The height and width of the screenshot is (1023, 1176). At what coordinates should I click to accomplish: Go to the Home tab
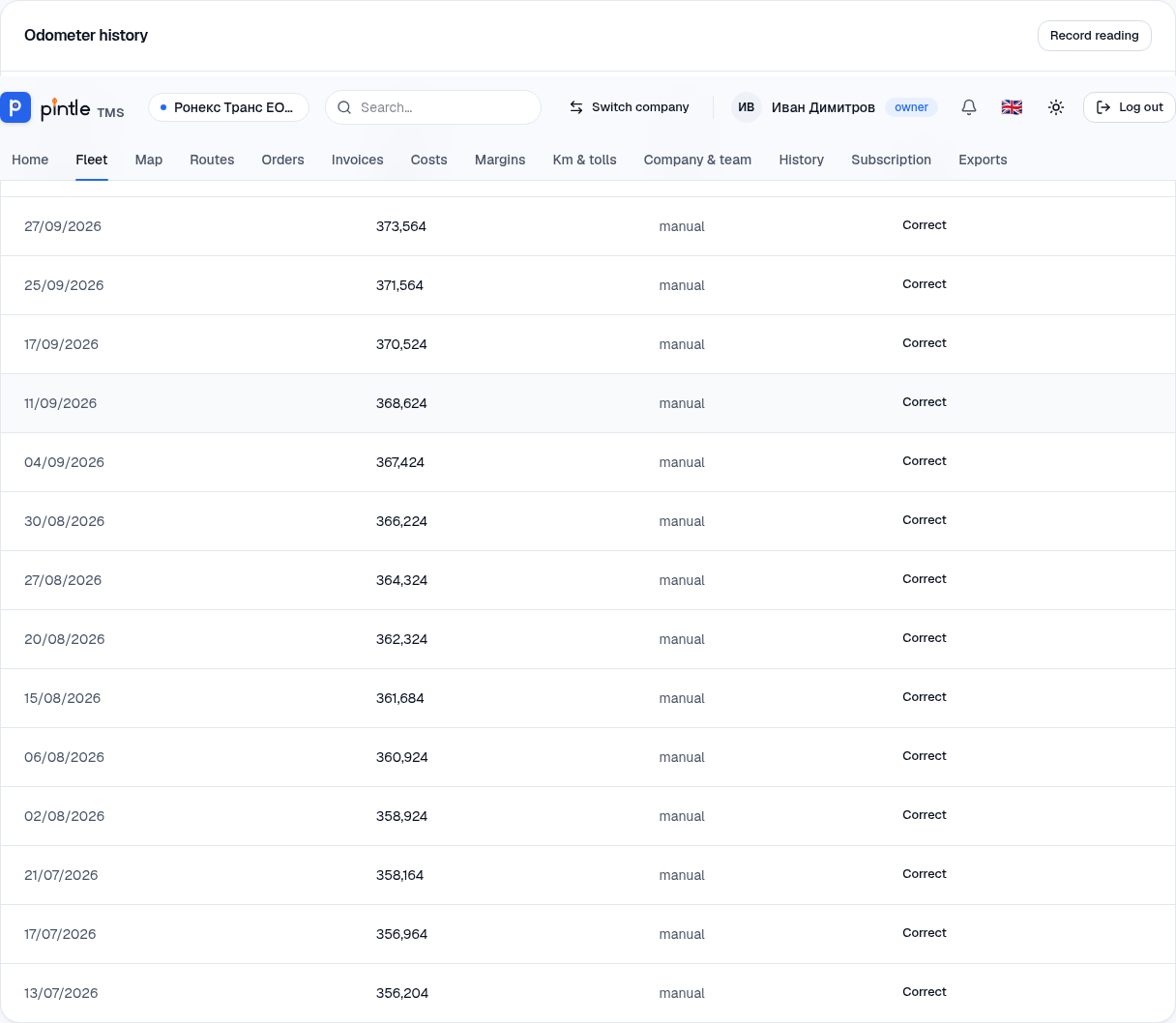coord(30,160)
